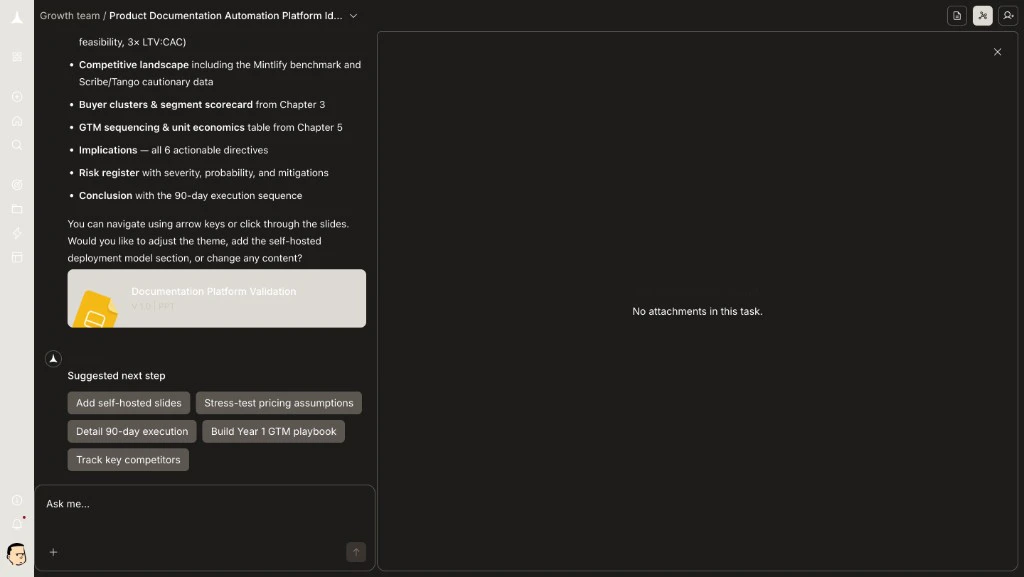Image resolution: width=1024 pixels, height=577 pixels.
Task: Open the workflow automation panel icon
Action: tap(983, 16)
